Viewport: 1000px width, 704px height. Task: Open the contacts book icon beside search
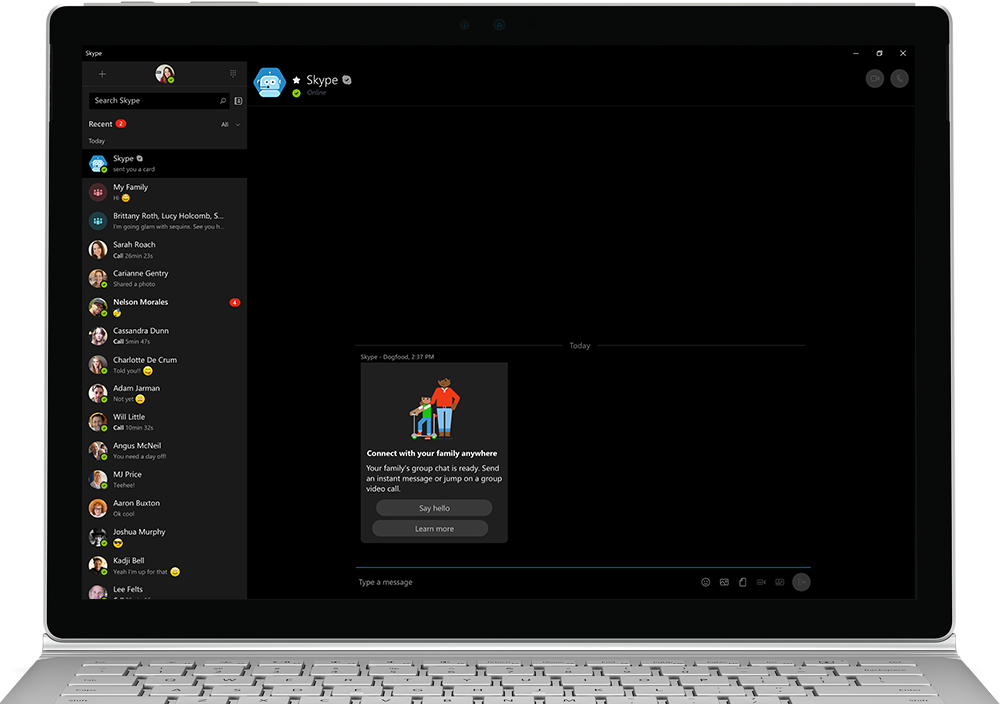coord(239,101)
